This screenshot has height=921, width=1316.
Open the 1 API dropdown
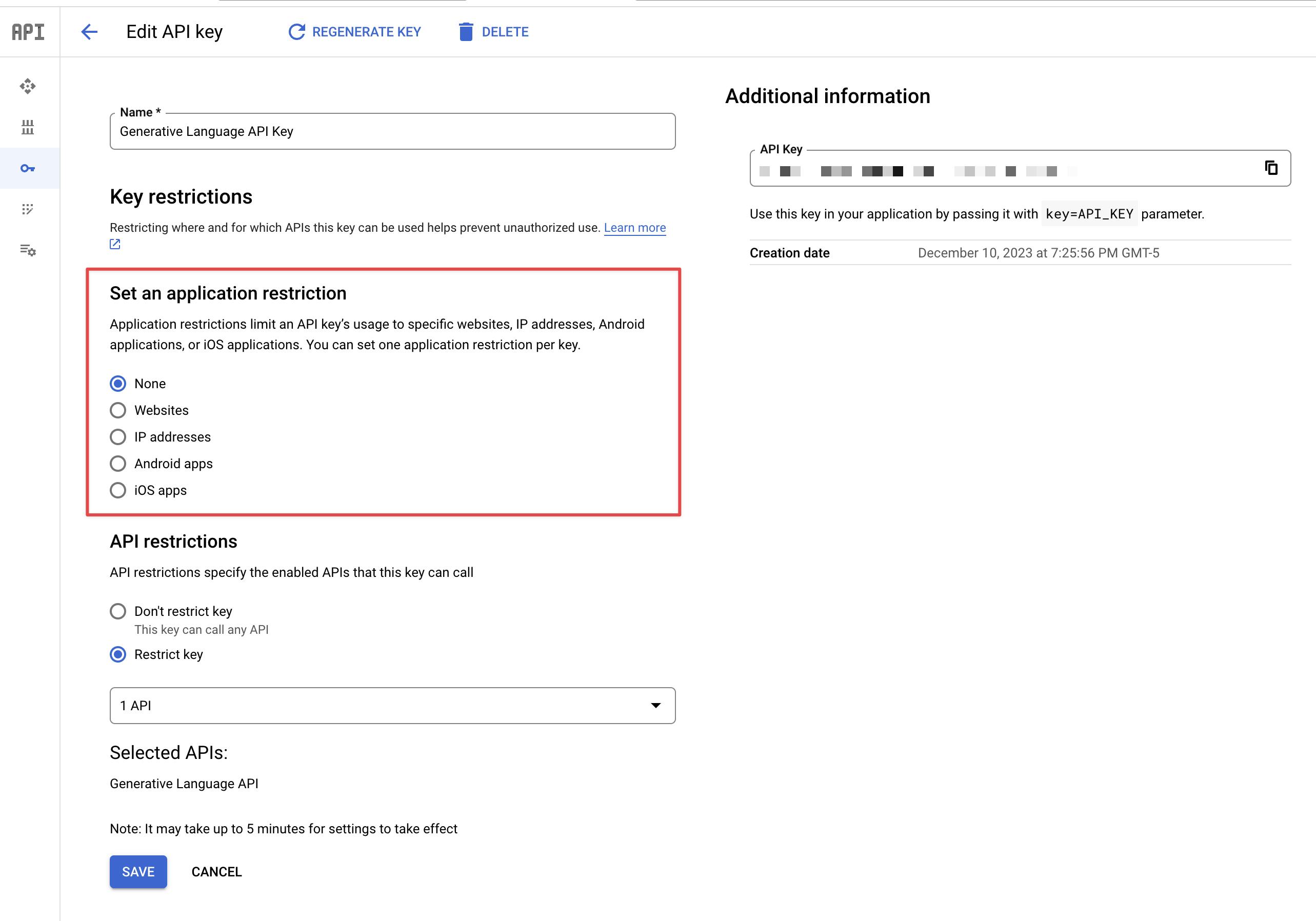[393, 706]
